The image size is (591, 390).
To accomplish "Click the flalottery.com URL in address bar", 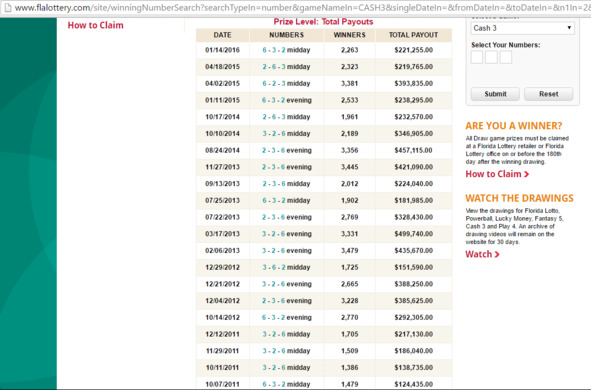I will point(302,8).
